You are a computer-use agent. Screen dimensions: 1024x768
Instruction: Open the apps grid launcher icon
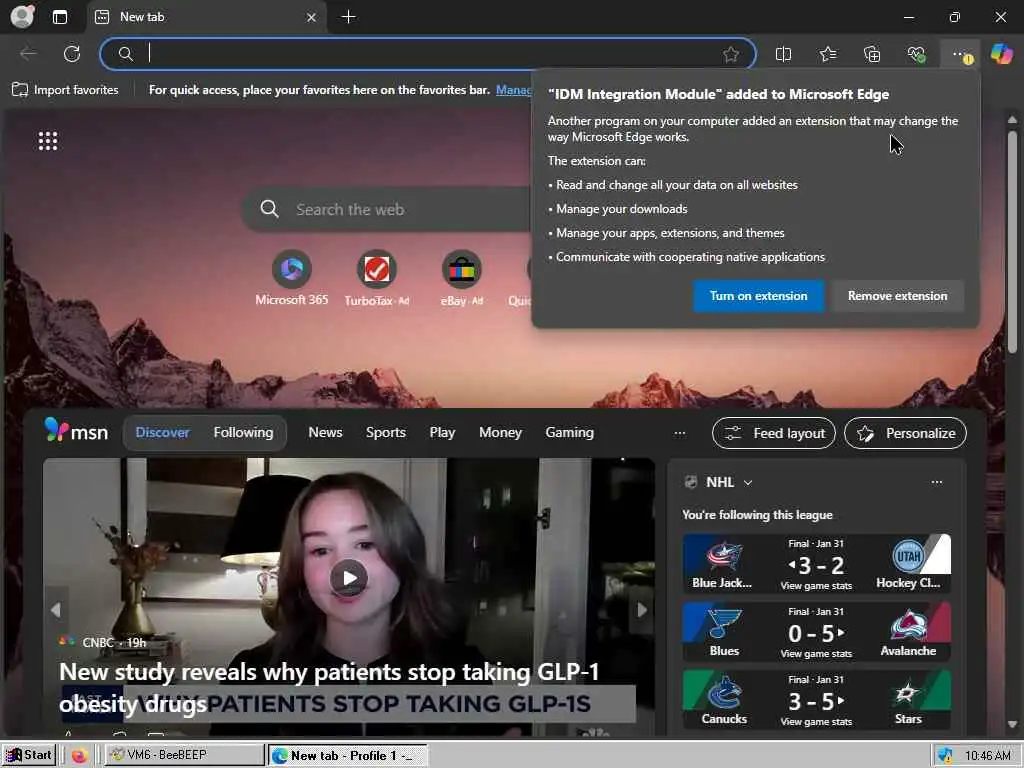[48, 141]
